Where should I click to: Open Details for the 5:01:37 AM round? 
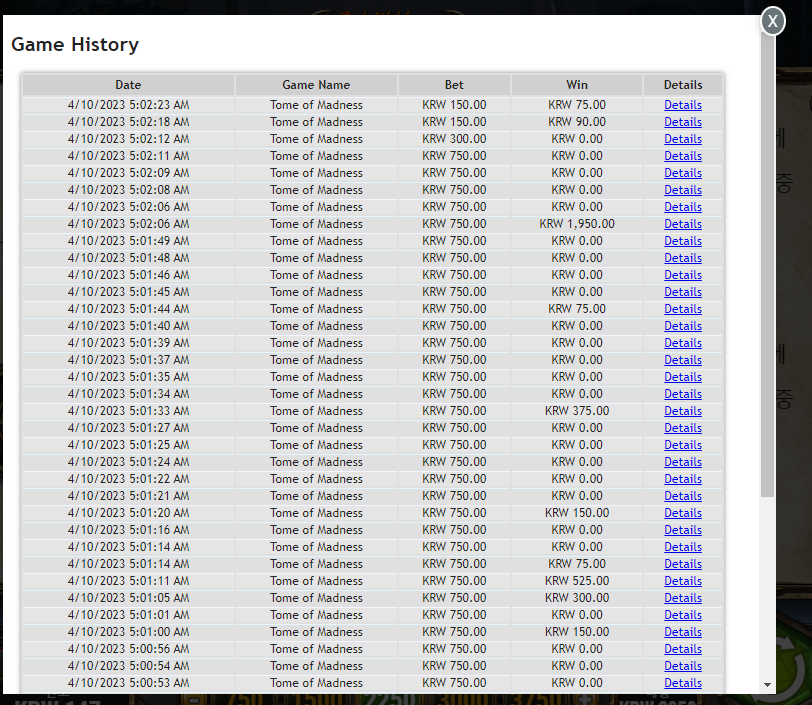click(x=683, y=360)
